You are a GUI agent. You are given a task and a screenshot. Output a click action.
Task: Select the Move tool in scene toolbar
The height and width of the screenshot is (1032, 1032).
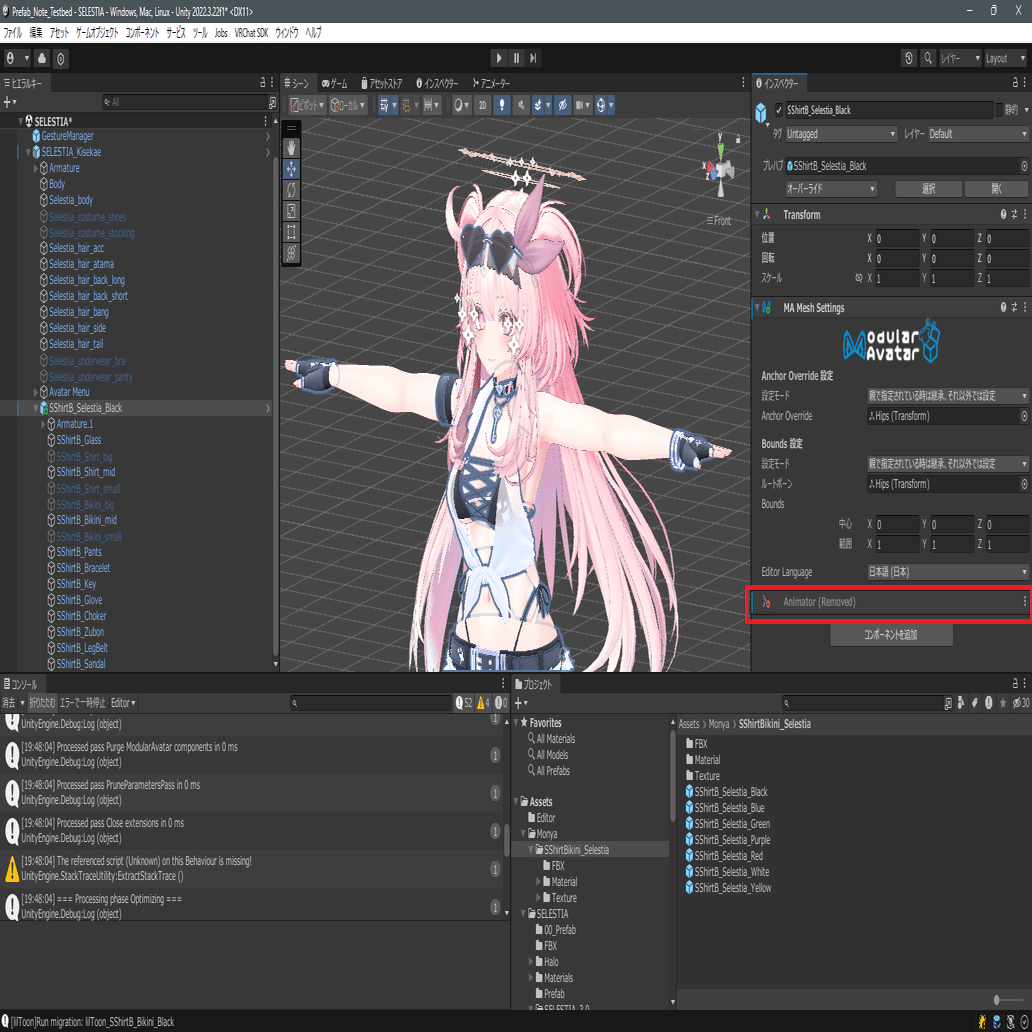[292, 169]
